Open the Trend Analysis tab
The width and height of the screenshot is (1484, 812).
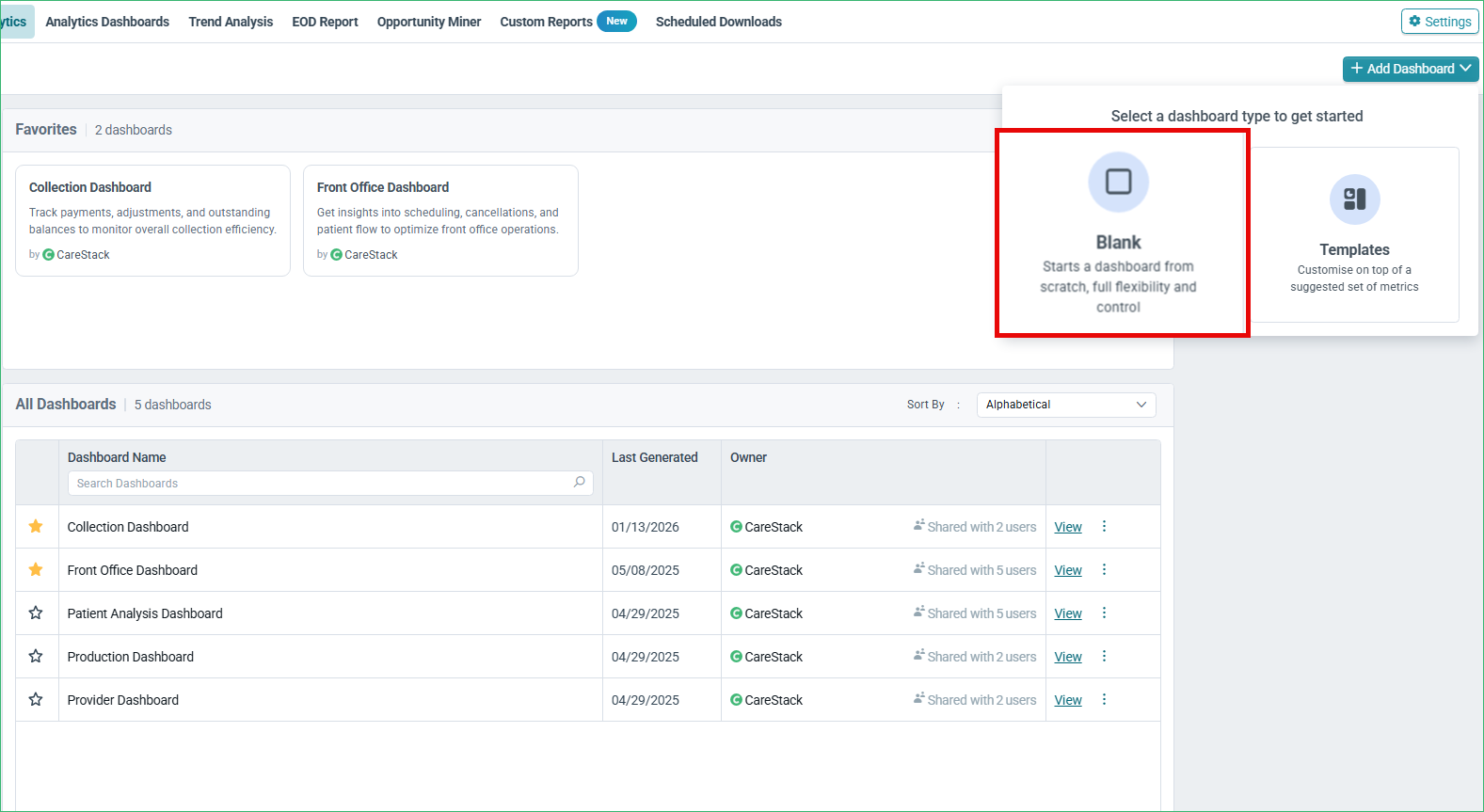click(231, 22)
